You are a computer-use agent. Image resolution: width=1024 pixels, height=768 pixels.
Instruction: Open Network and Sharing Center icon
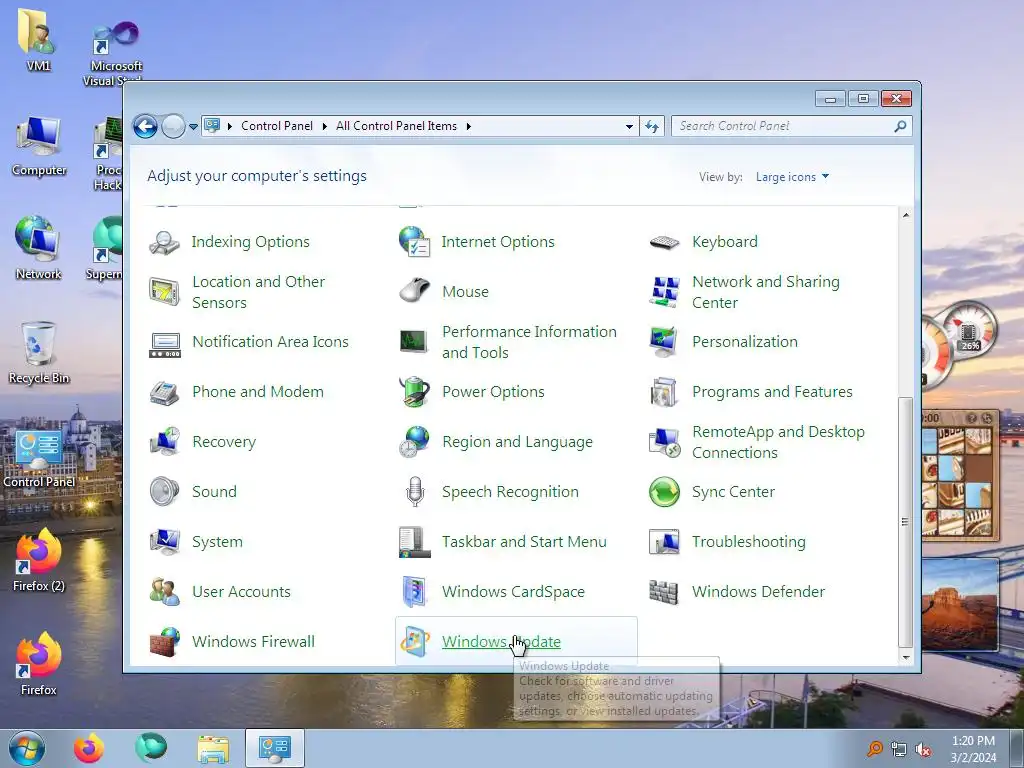[x=665, y=292]
